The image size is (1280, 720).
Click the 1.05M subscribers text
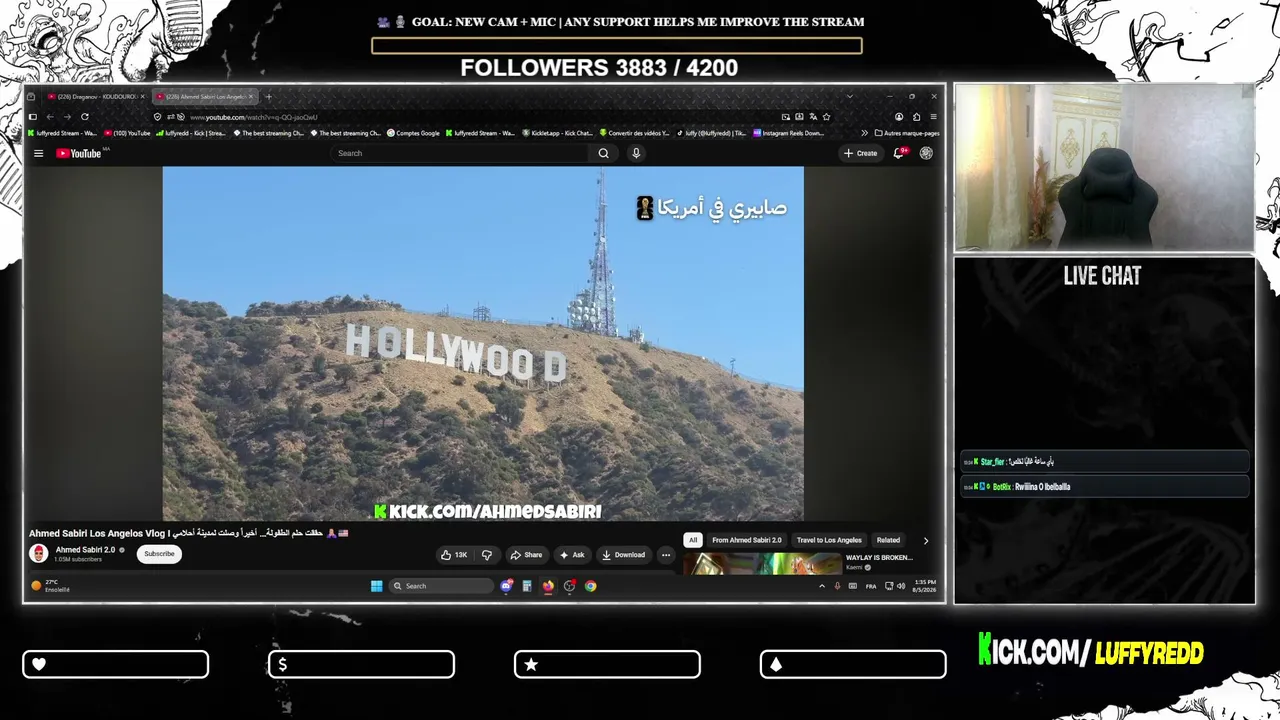[78, 559]
